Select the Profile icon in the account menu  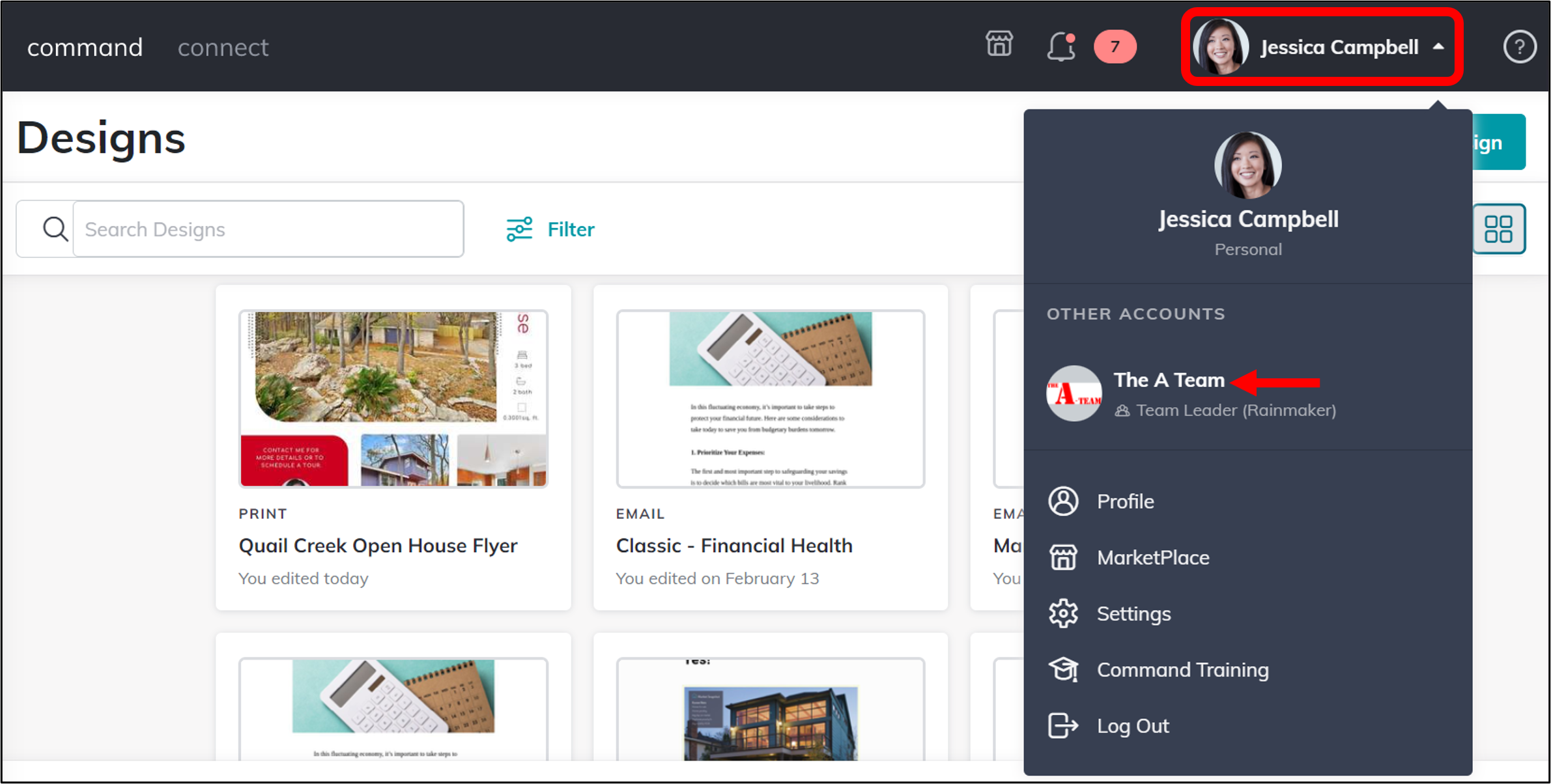click(x=1062, y=501)
